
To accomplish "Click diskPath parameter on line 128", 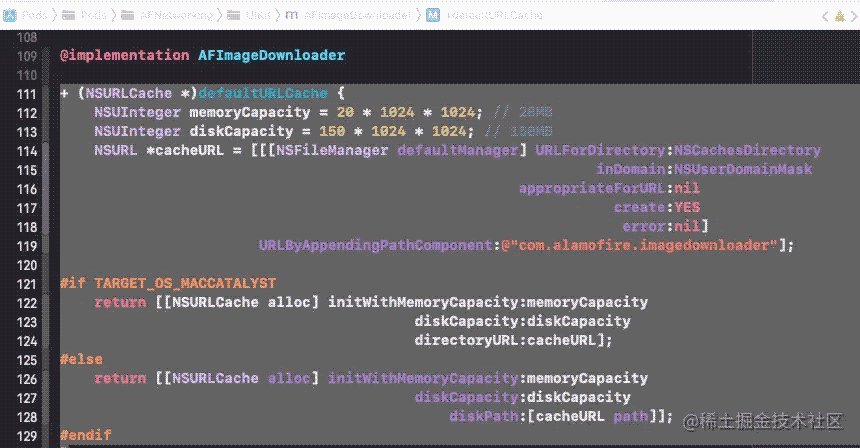I will click(x=483, y=416).
